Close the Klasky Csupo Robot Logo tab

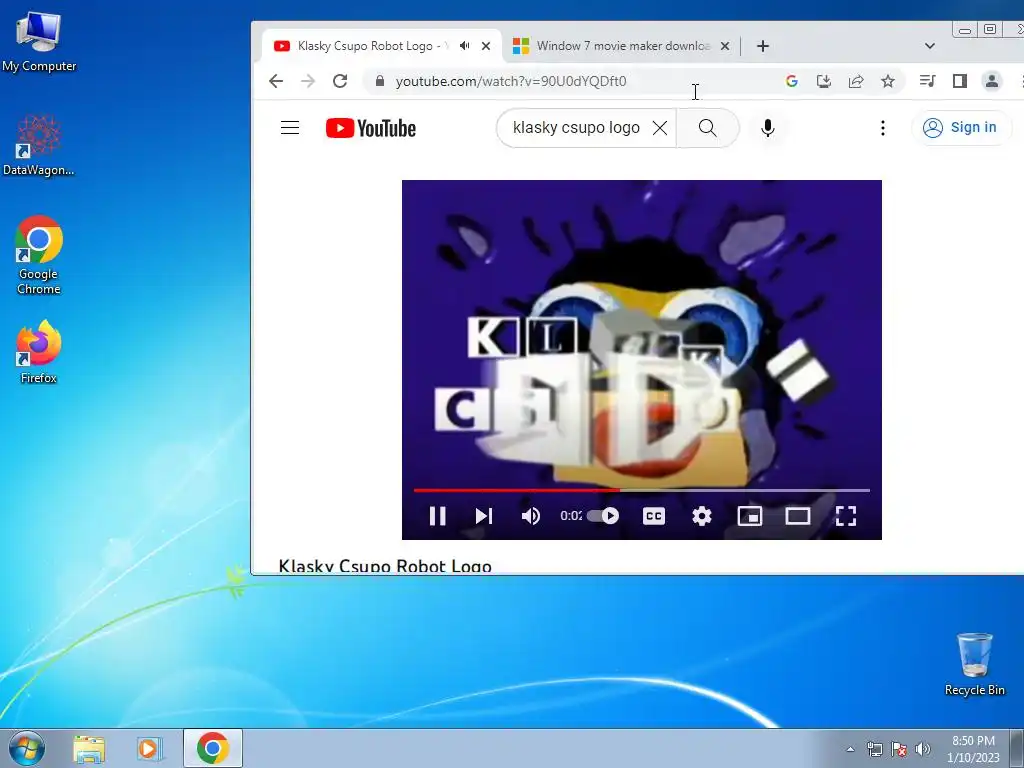(x=486, y=46)
